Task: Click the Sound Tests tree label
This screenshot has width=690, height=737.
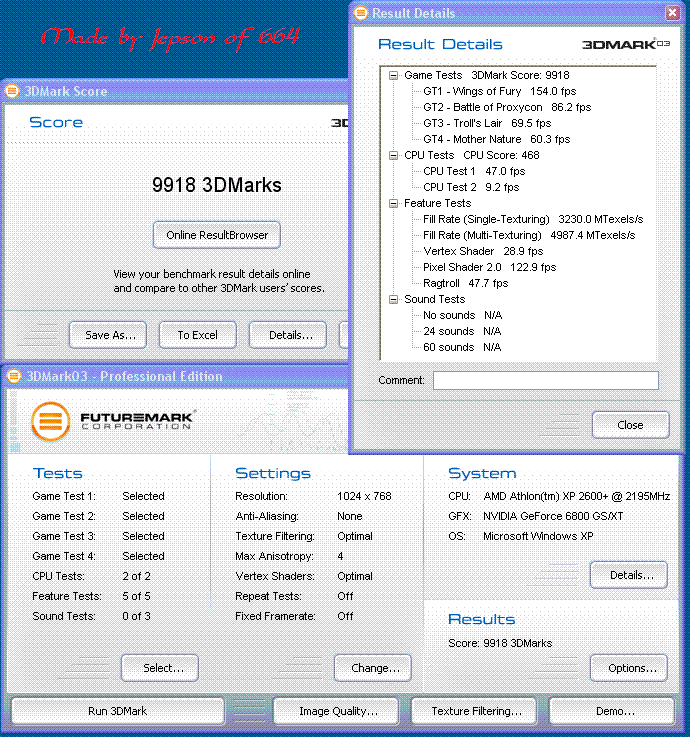Action: [x=435, y=299]
